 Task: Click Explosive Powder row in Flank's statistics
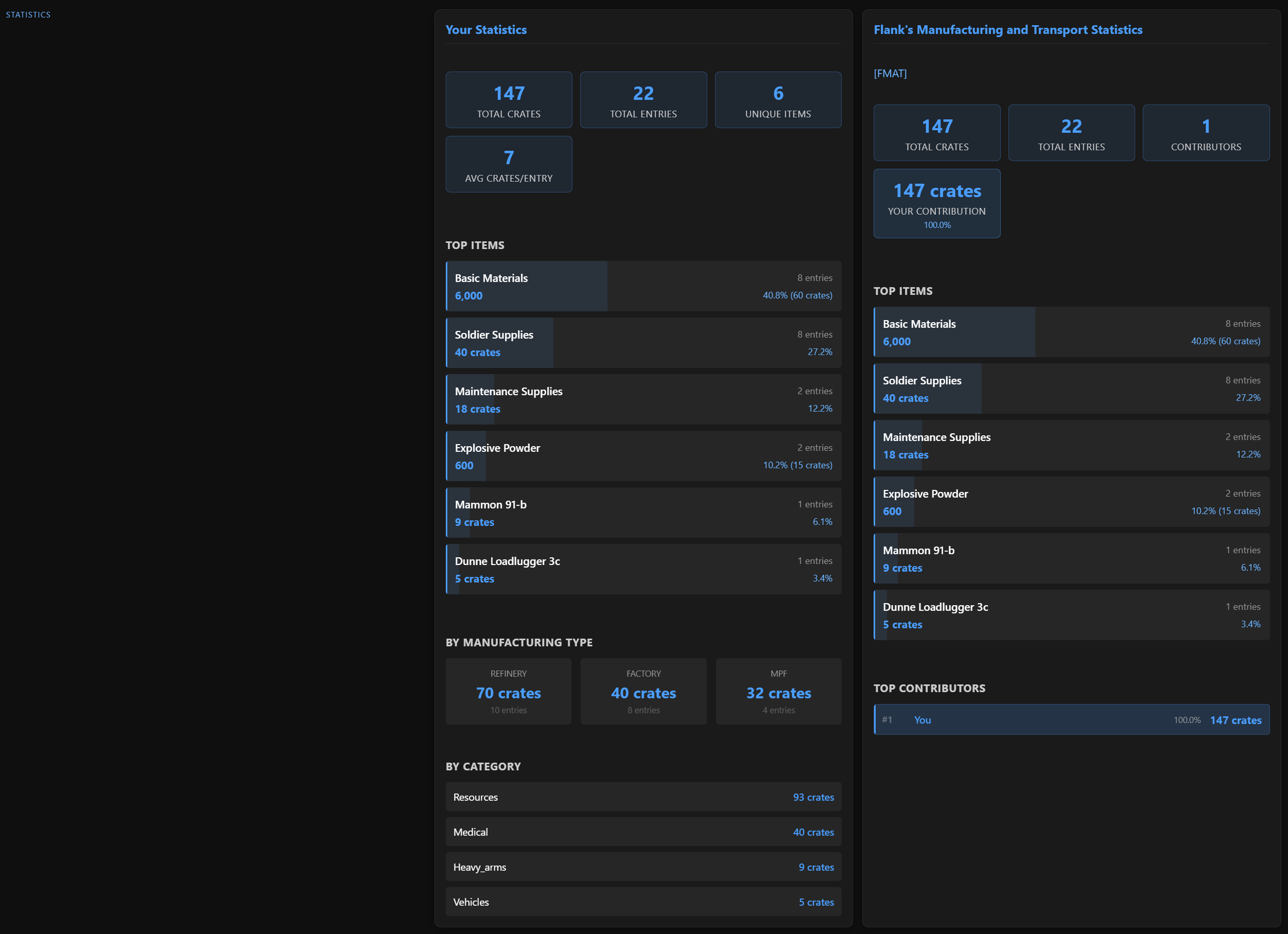tap(1071, 502)
